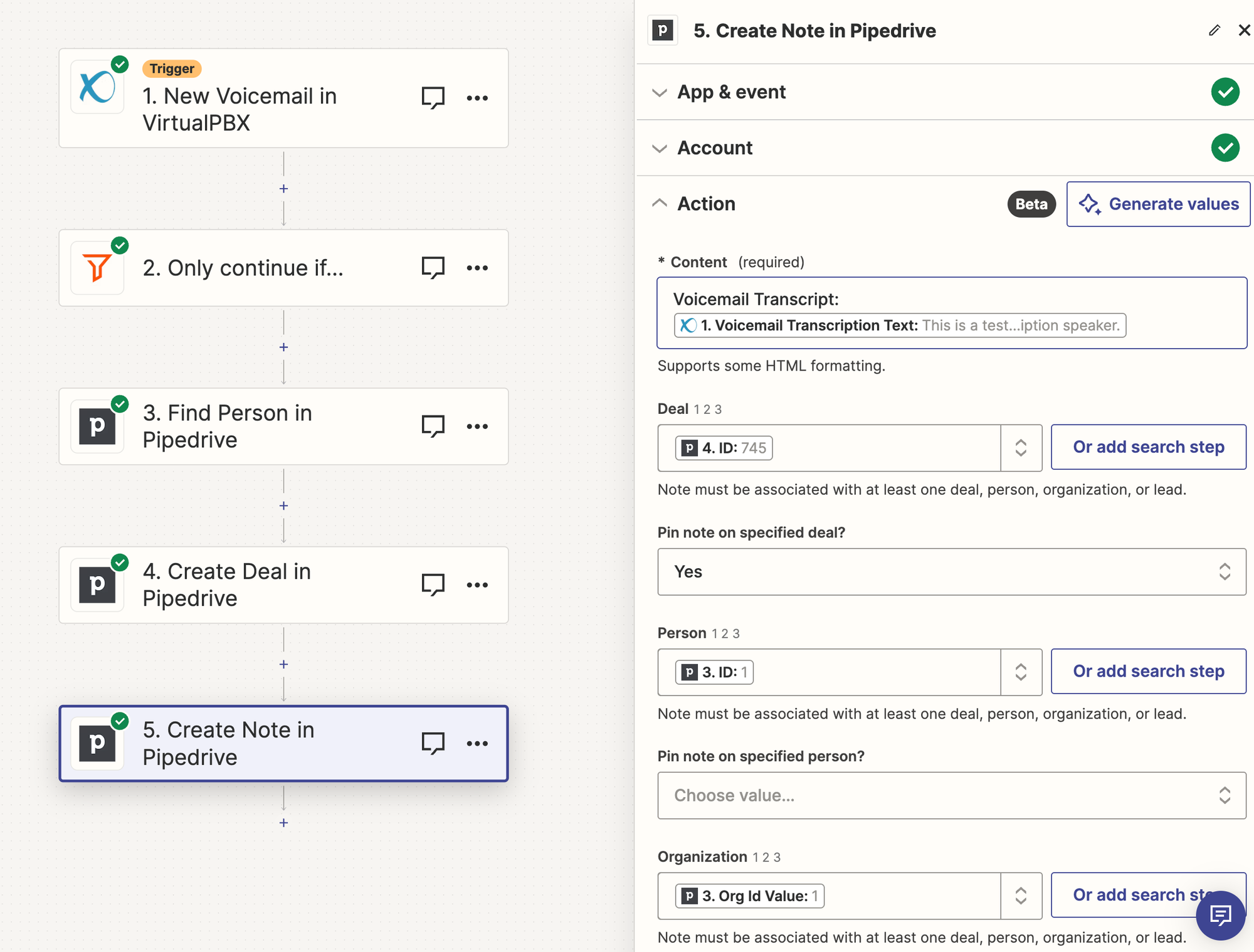Collapse the Account section

click(x=660, y=148)
